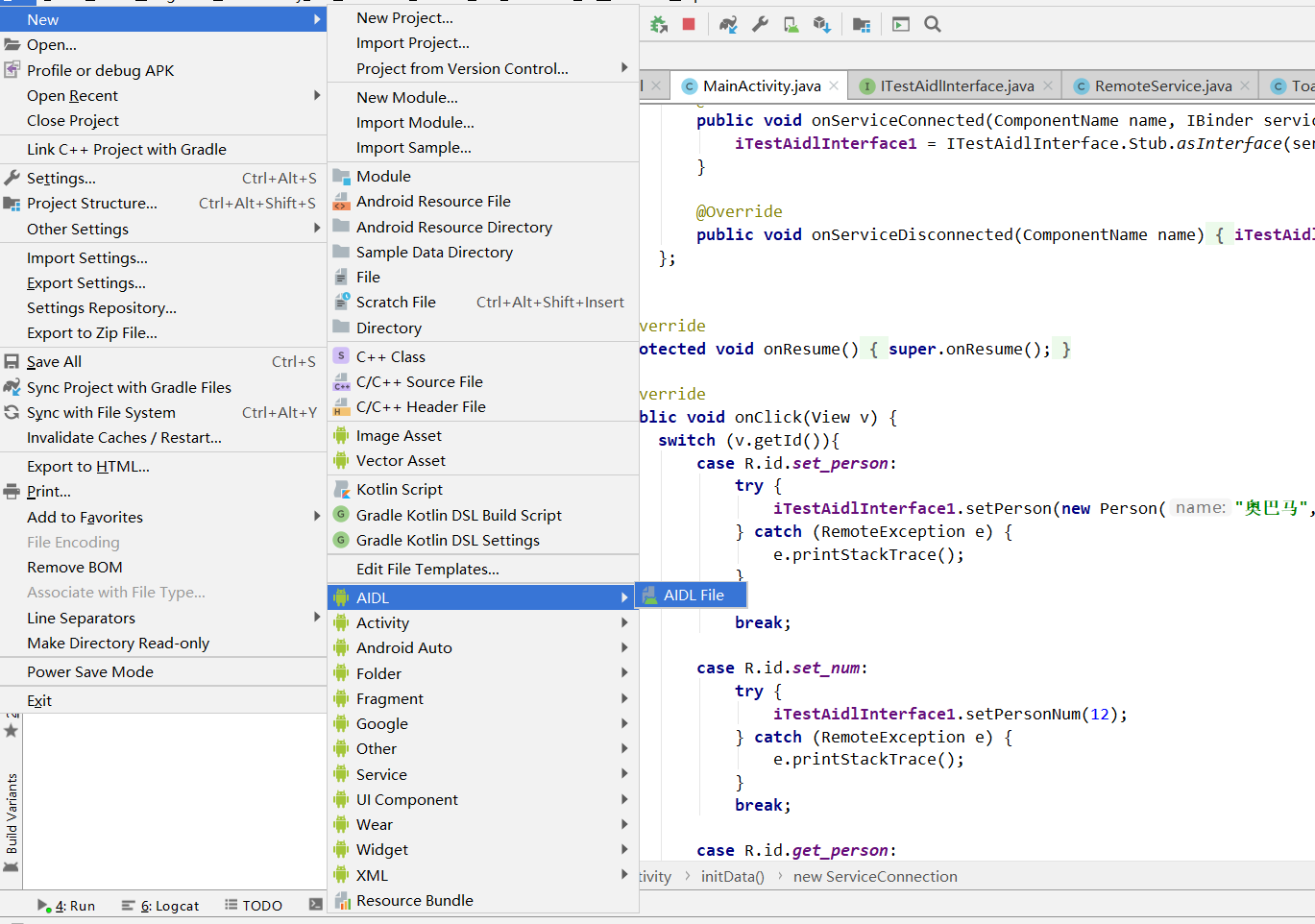
Task: Choose Image Asset menu item
Action: [x=483, y=435]
